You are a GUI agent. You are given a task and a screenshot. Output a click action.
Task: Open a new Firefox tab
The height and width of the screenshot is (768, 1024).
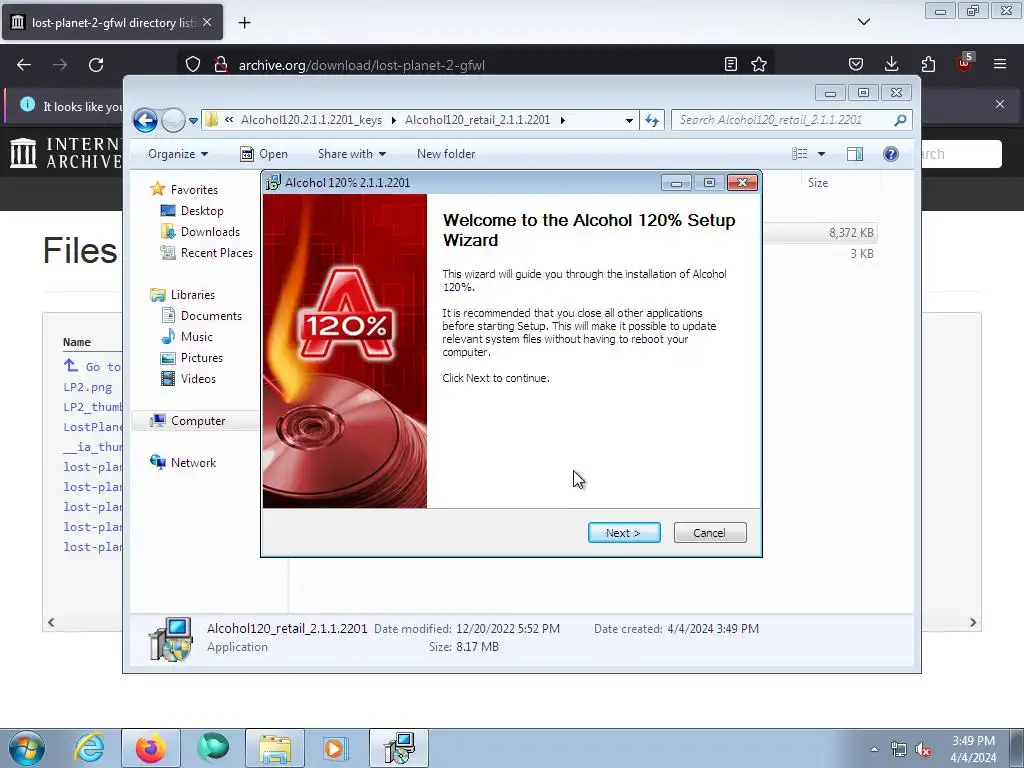tap(244, 23)
